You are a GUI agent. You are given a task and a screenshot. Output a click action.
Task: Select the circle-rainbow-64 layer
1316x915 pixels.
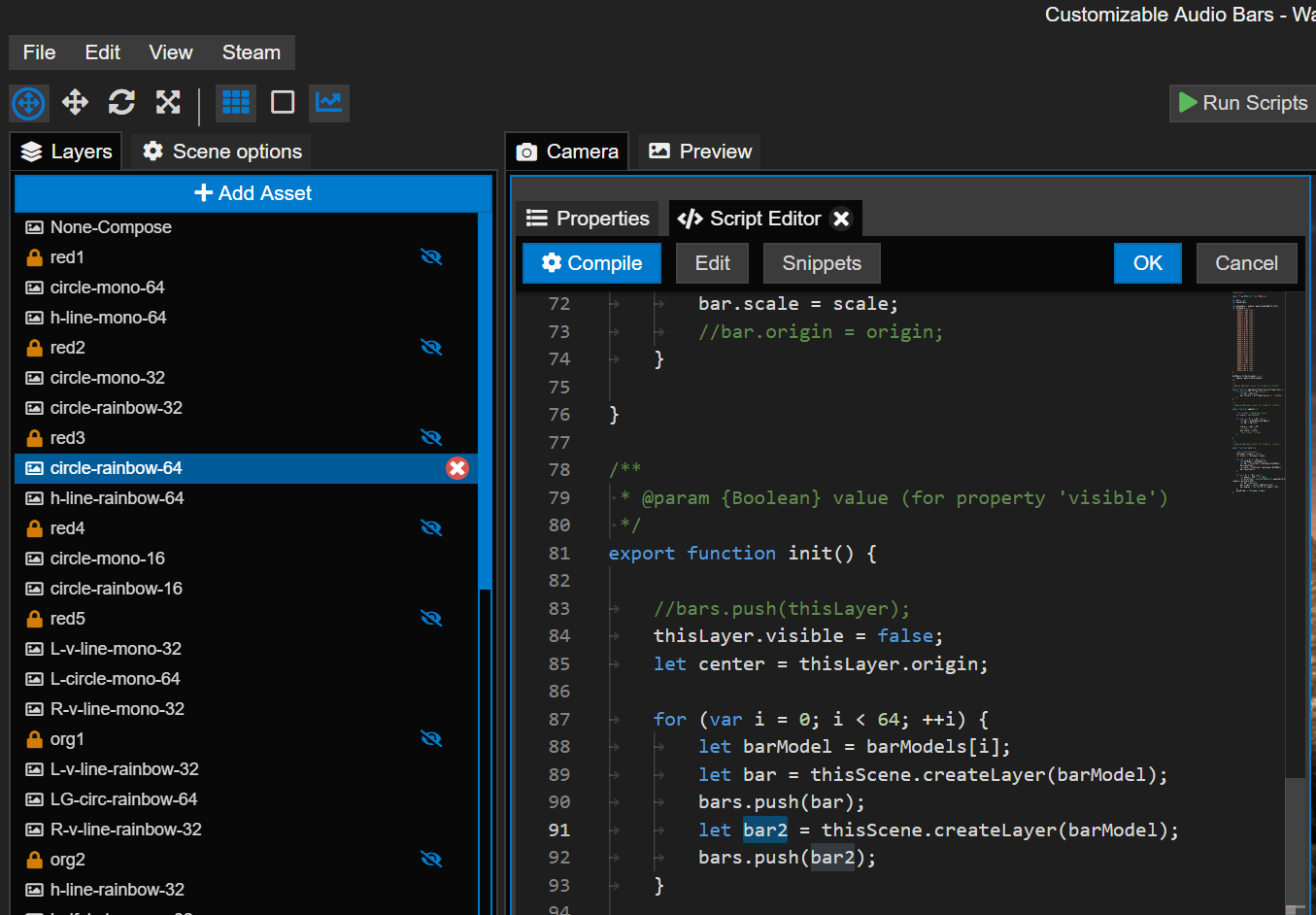pyautogui.click(x=247, y=468)
